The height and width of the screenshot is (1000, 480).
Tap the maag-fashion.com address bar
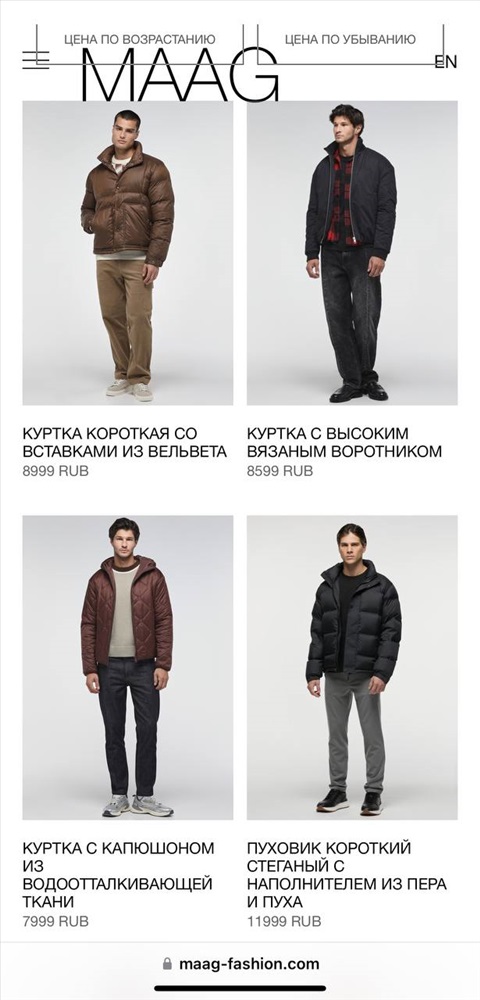[x=240, y=963]
